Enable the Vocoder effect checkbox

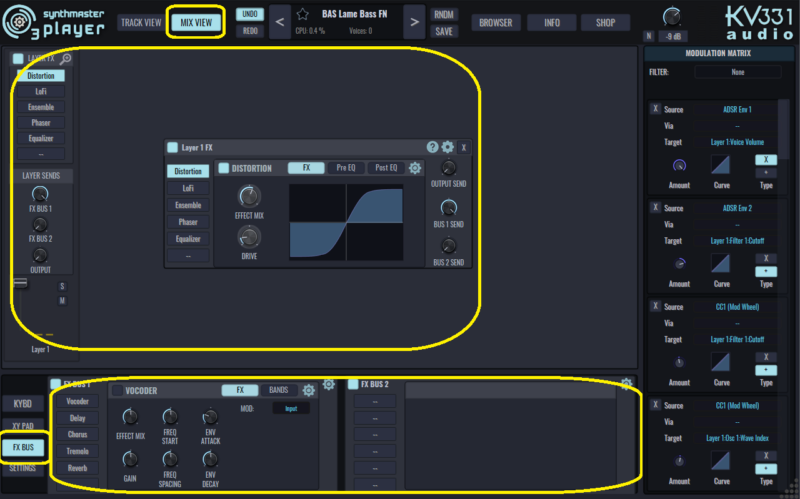[x=117, y=390]
